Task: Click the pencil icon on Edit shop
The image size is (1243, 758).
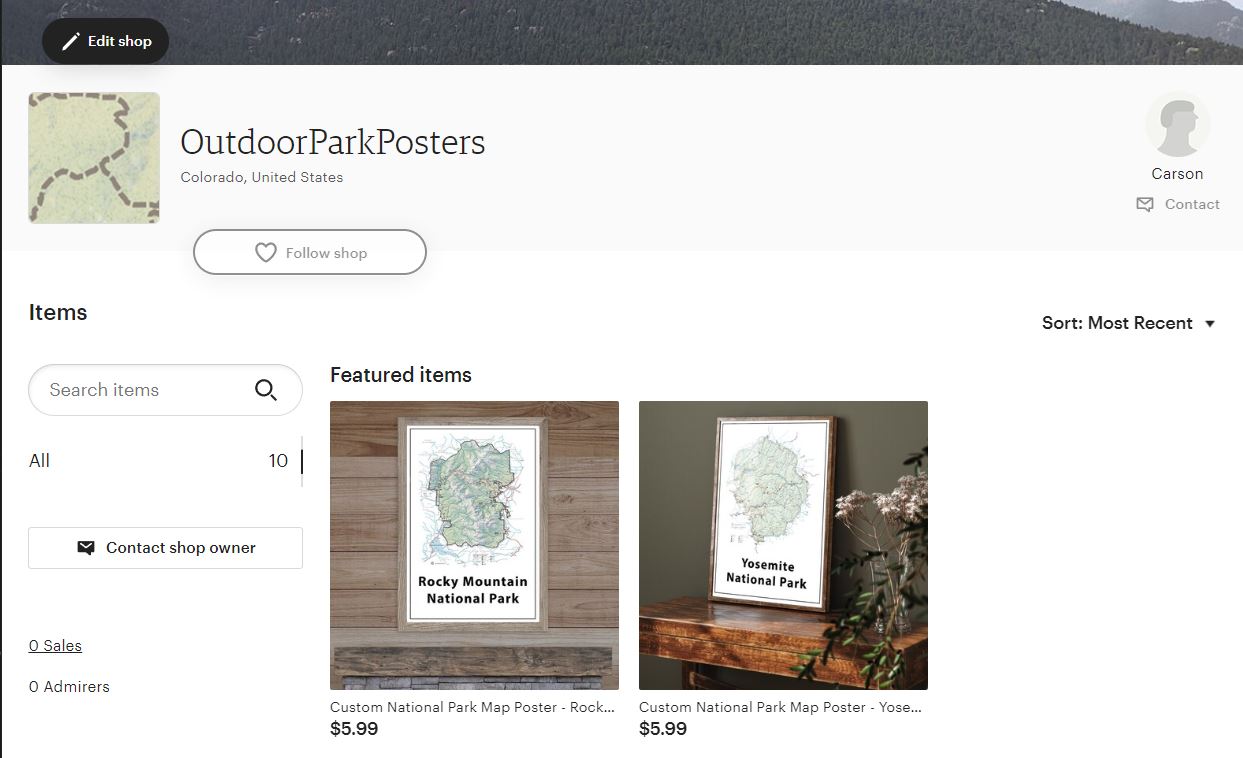Action: pos(70,42)
